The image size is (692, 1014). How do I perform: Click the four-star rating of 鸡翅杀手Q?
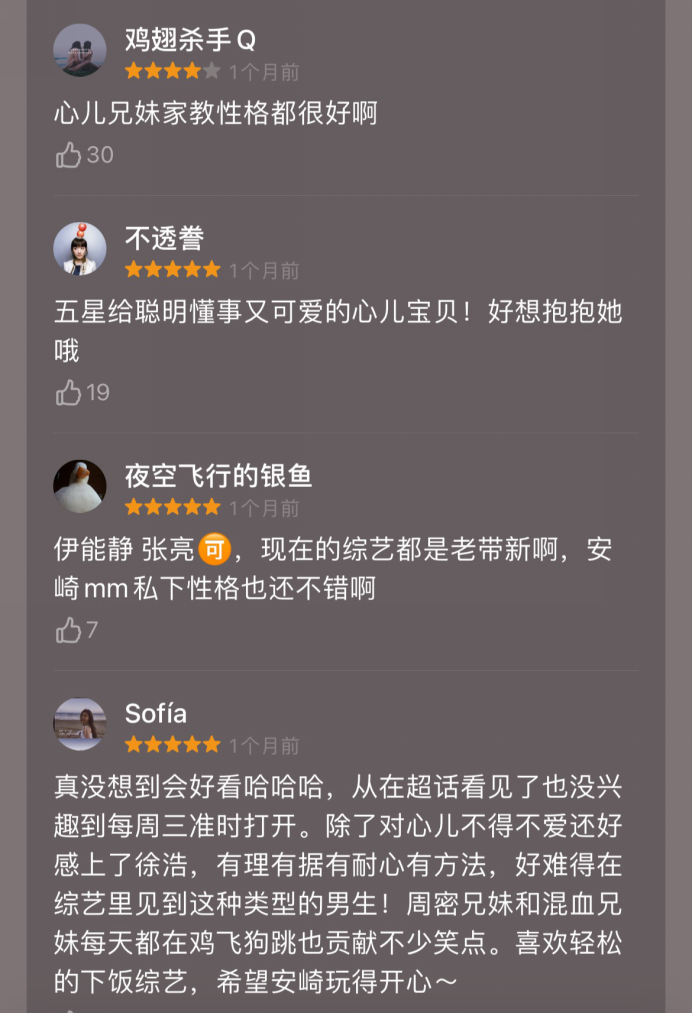pos(172,72)
